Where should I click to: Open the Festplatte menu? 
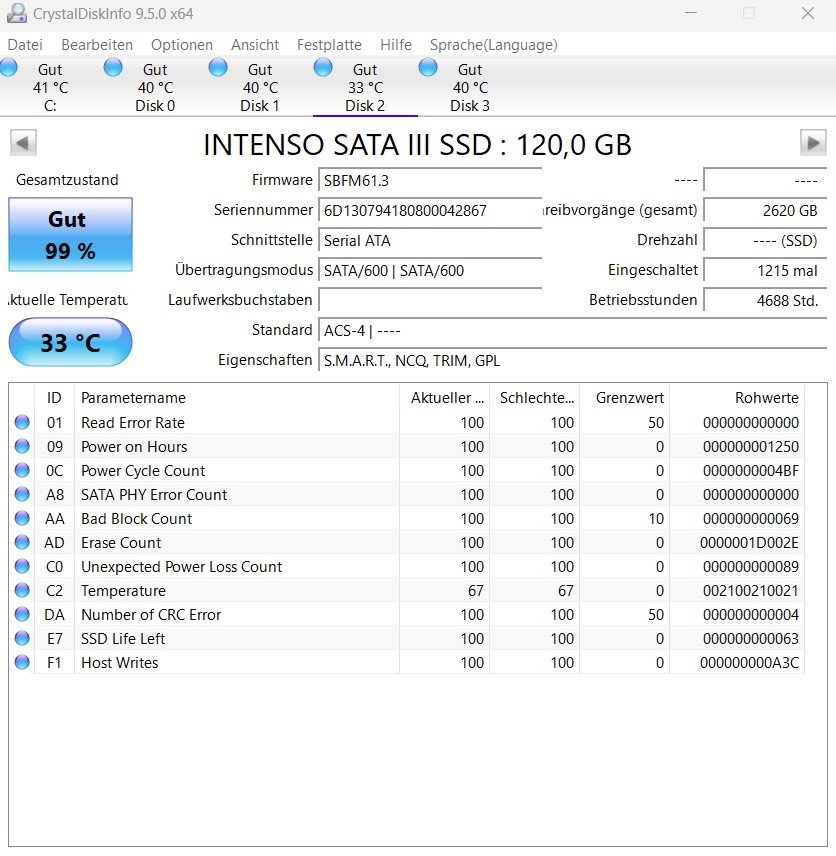pos(329,45)
